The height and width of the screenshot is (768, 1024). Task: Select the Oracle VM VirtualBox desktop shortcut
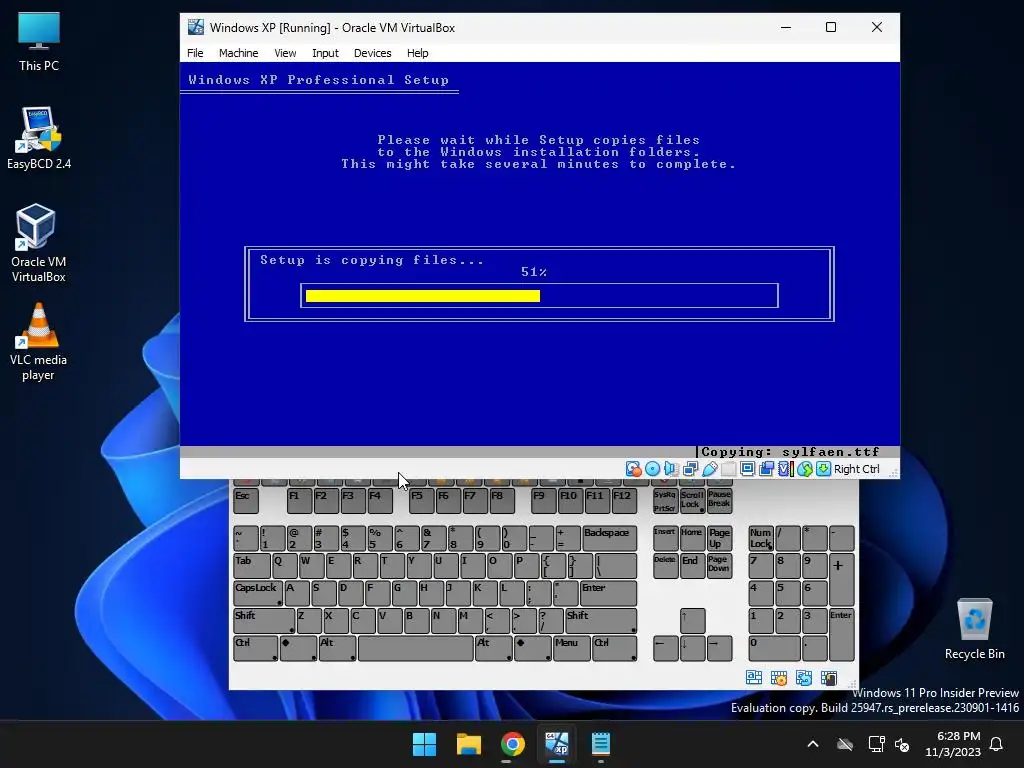click(x=39, y=243)
